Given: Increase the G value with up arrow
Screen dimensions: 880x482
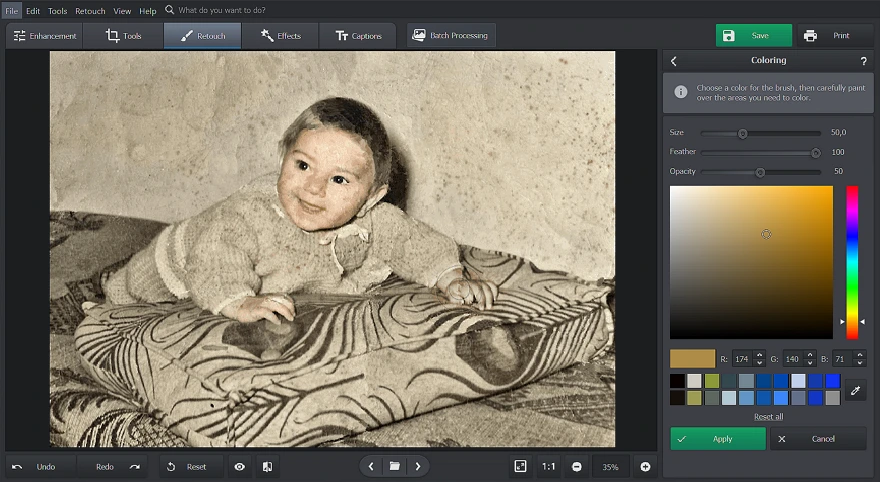Looking at the screenshot, I should tap(809, 355).
